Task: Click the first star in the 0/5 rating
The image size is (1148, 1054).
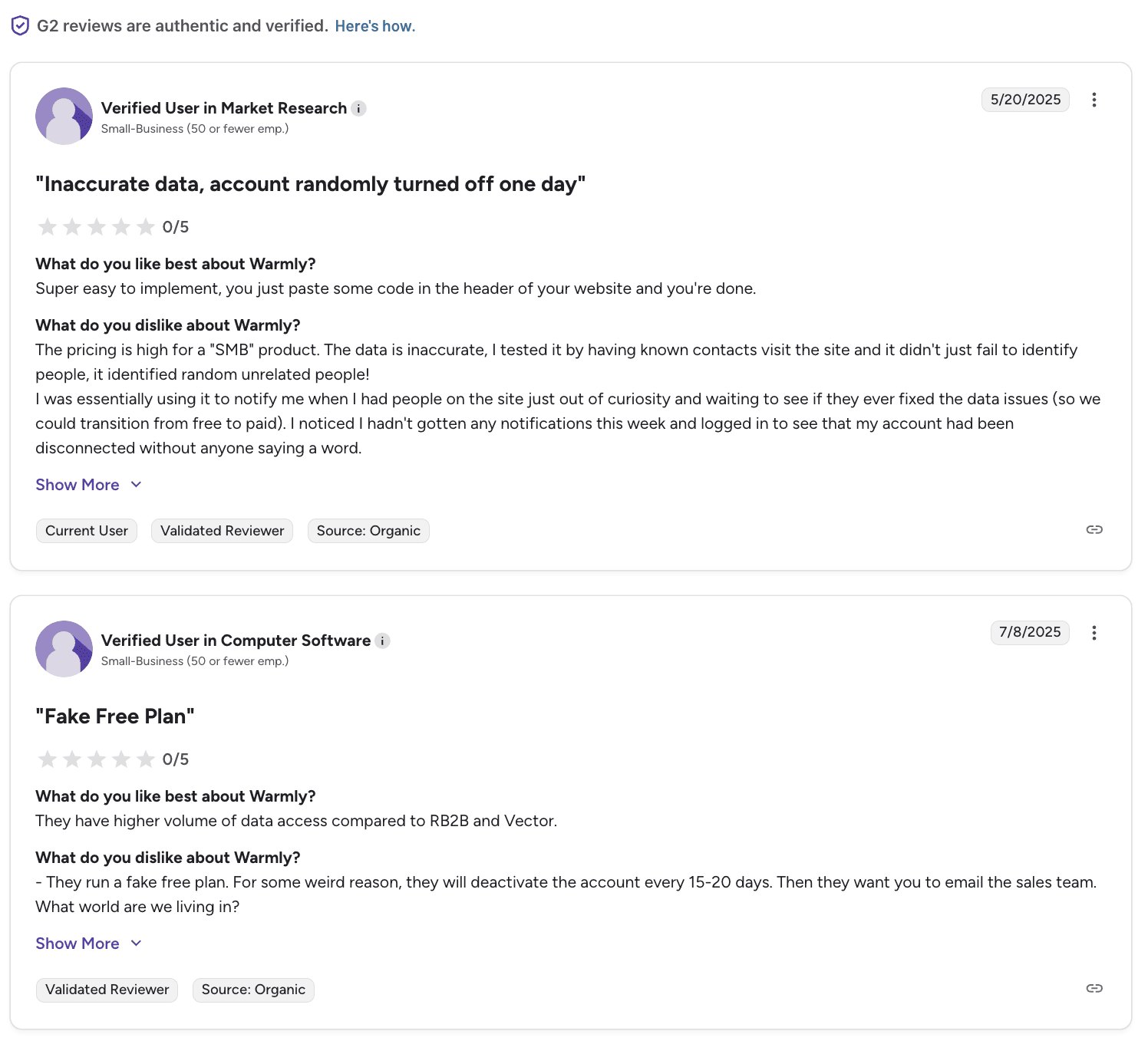Action: pos(48,226)
